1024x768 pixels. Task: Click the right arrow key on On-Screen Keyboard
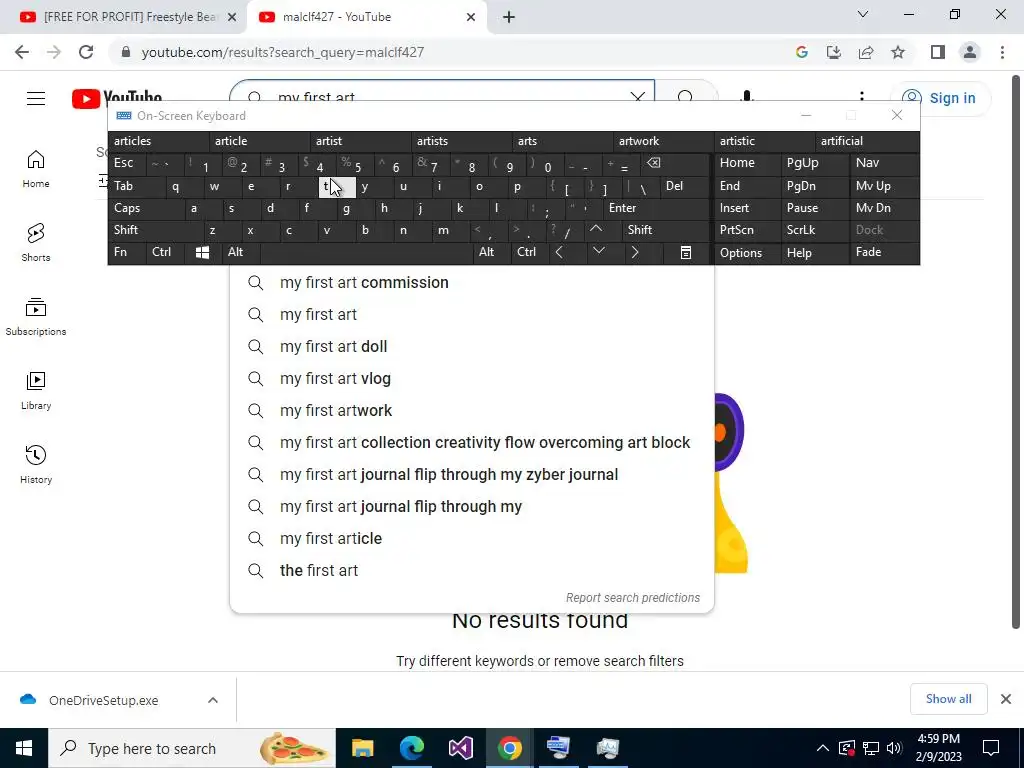(x=635, y=252)
